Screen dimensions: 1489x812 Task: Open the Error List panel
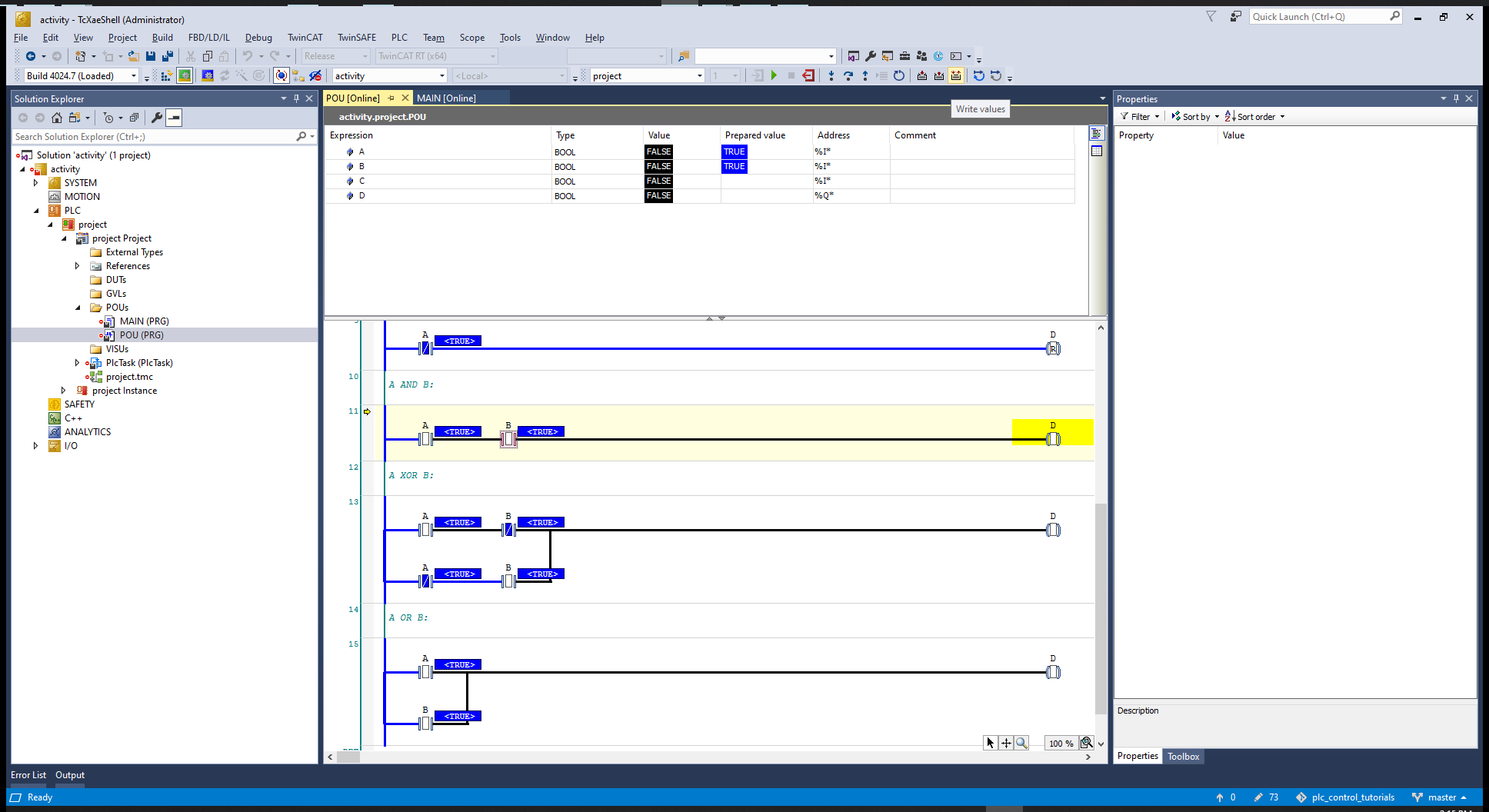coord(28,775)
